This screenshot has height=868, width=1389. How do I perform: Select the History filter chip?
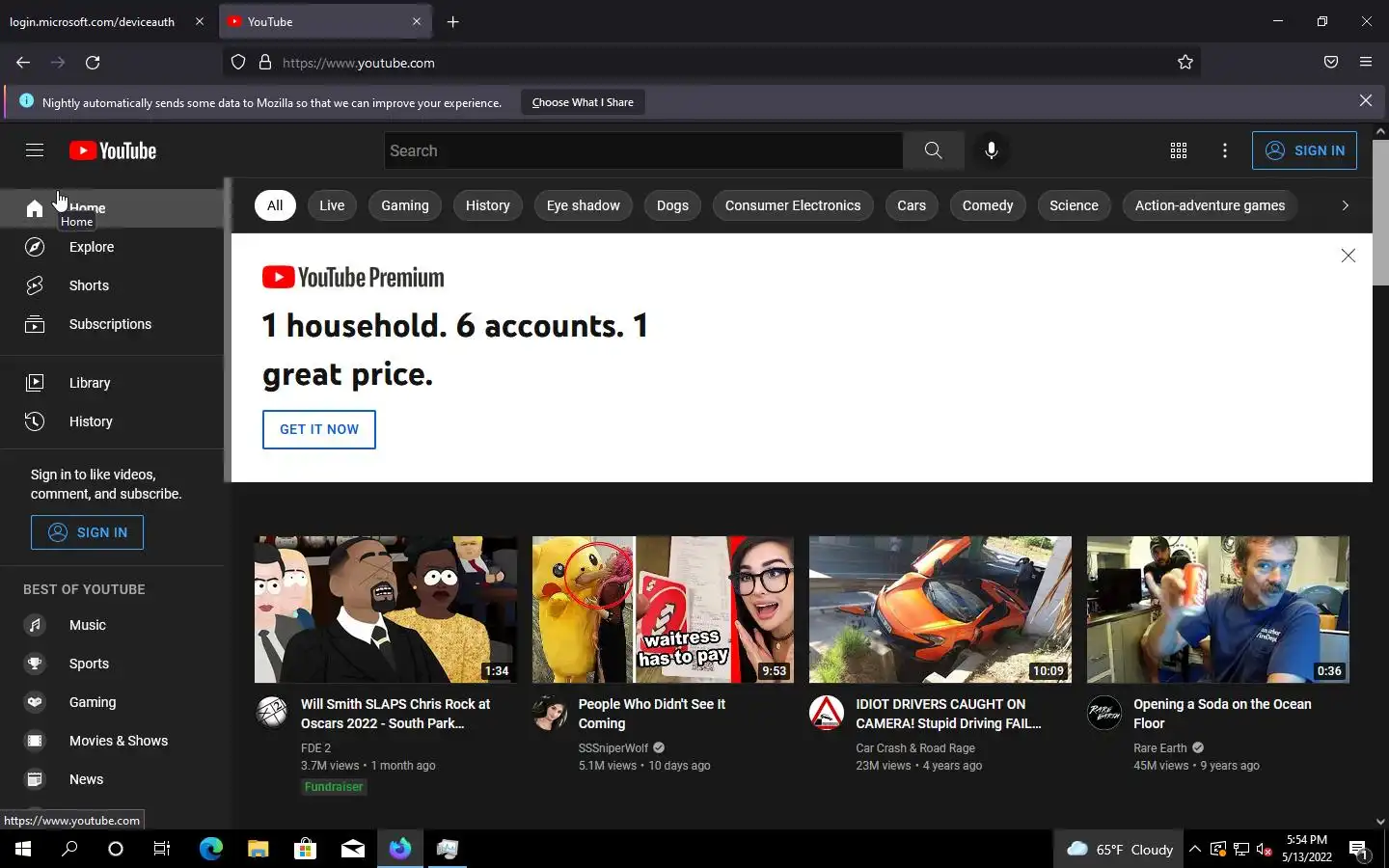(x=488, y=205)
